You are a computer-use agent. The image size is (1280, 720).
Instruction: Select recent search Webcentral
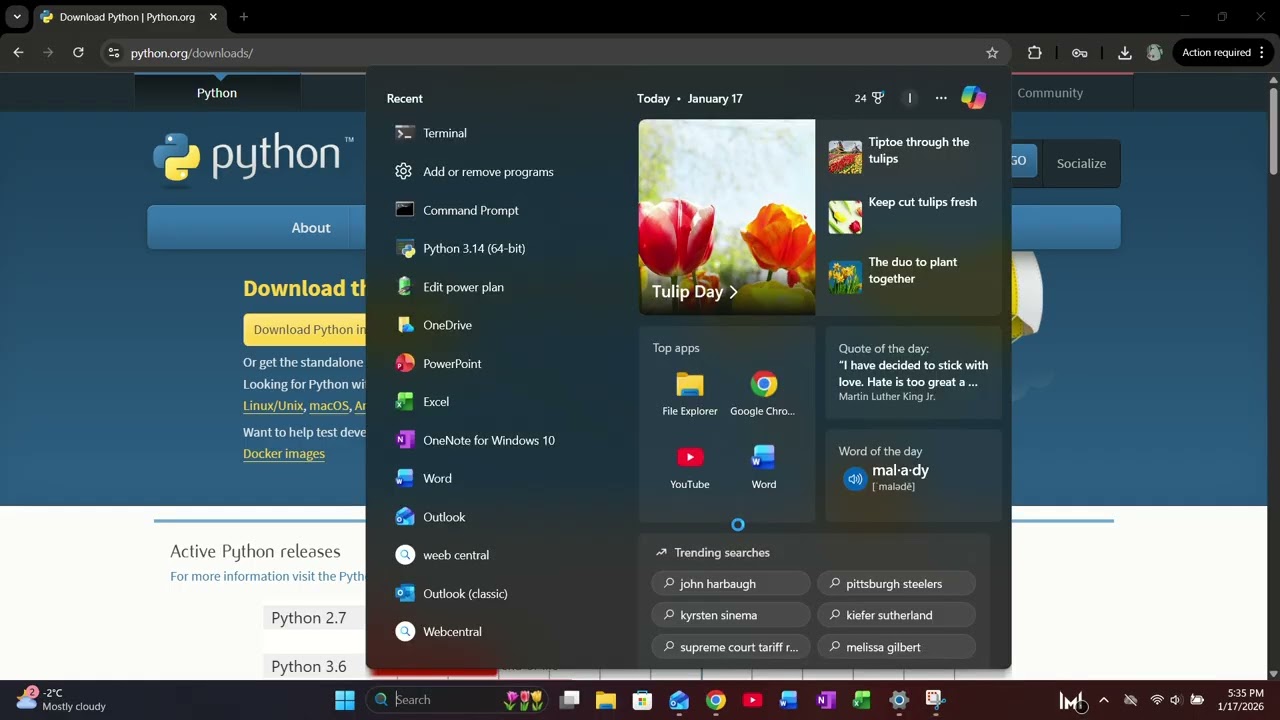pyautogui.click(x=452, y=632)
